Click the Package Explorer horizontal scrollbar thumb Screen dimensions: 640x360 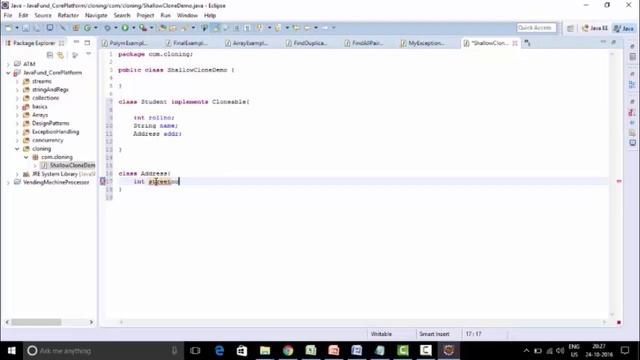pyautogui.click(x=36, y=322)
